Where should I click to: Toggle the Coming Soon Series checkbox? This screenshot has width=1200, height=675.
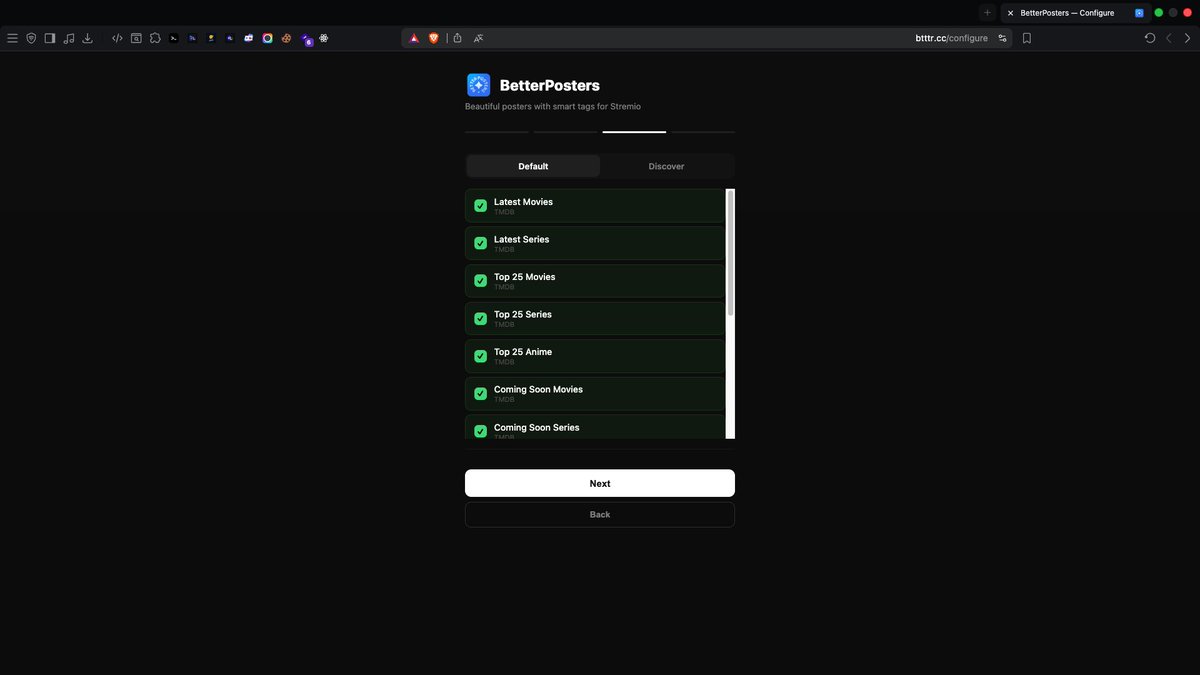point(480,431)
